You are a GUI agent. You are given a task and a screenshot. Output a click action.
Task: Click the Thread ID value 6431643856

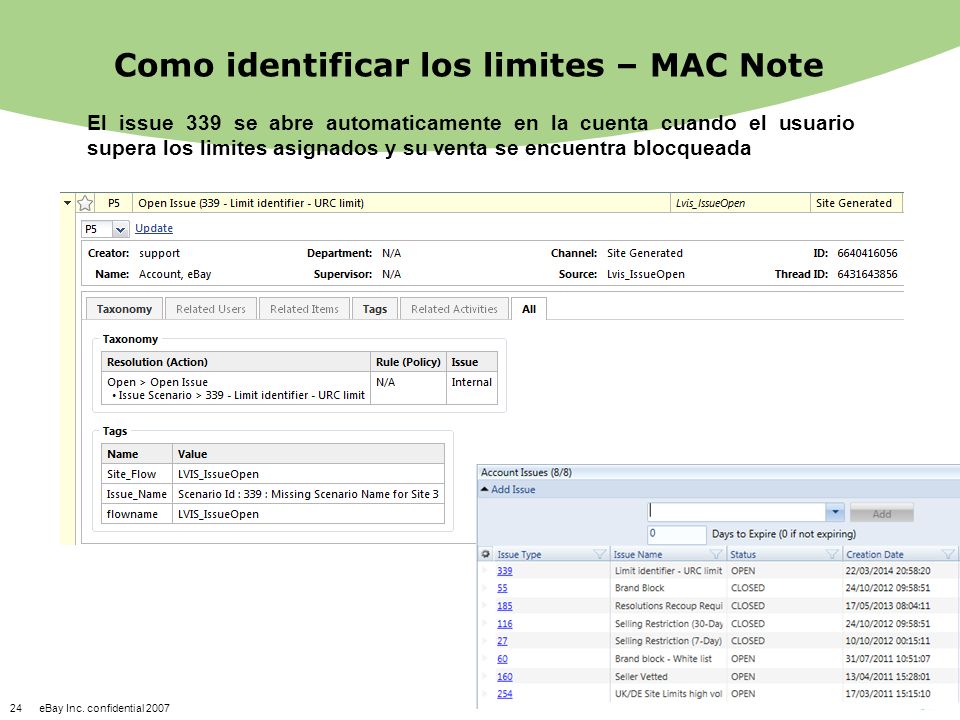867,274
